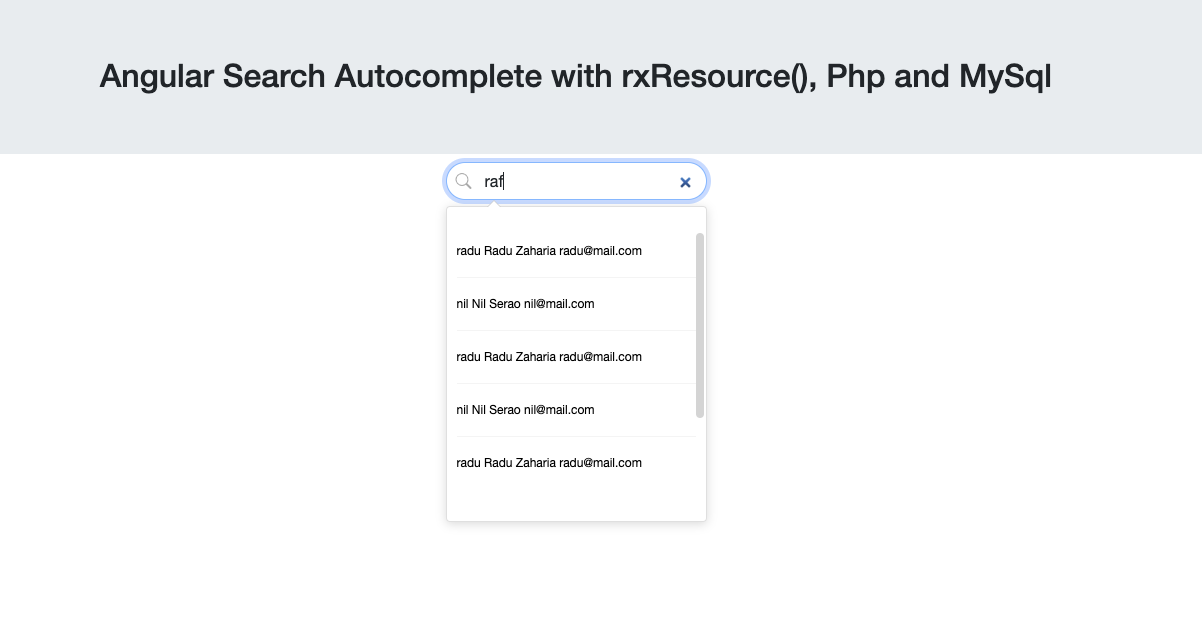Image resolution: width=1202 pixels, height=627 pixels.
Task: Select radu@mail.com email text in top suggestion
Action: point(600,251)
